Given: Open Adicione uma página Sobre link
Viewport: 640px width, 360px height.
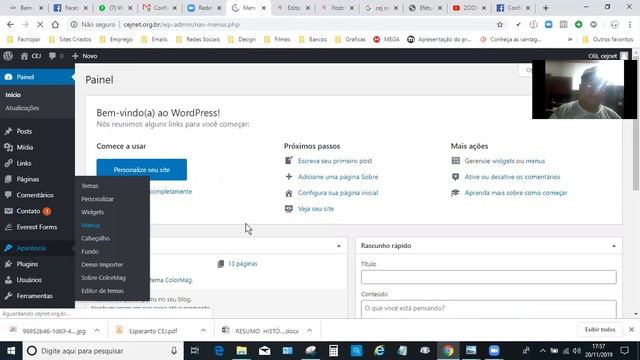Looking at the screenshot, I should [338, 177].
